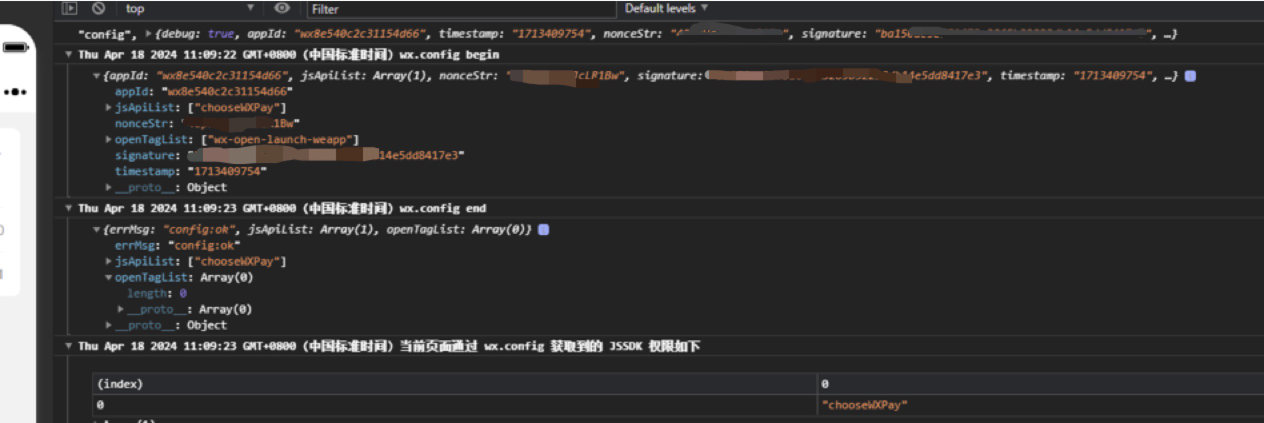Click the eye icon for live expressions
Viewport: 1264px width, 423px height.
(x=282, y=8)
